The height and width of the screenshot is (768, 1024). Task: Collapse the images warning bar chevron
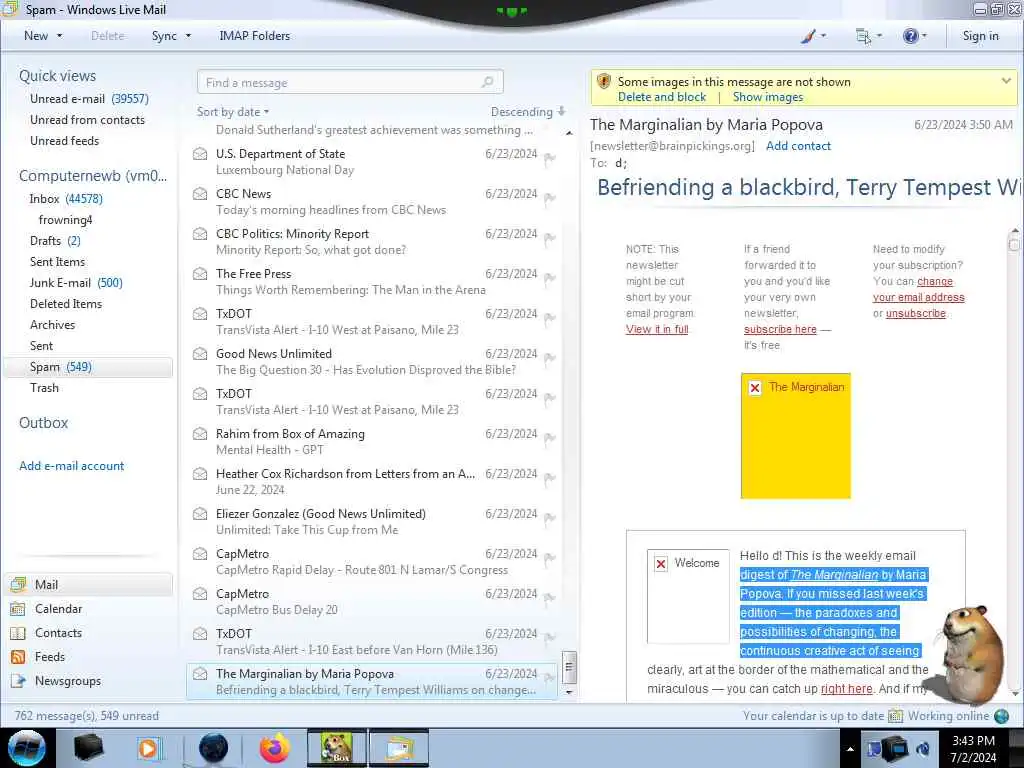coord(1006,81)
